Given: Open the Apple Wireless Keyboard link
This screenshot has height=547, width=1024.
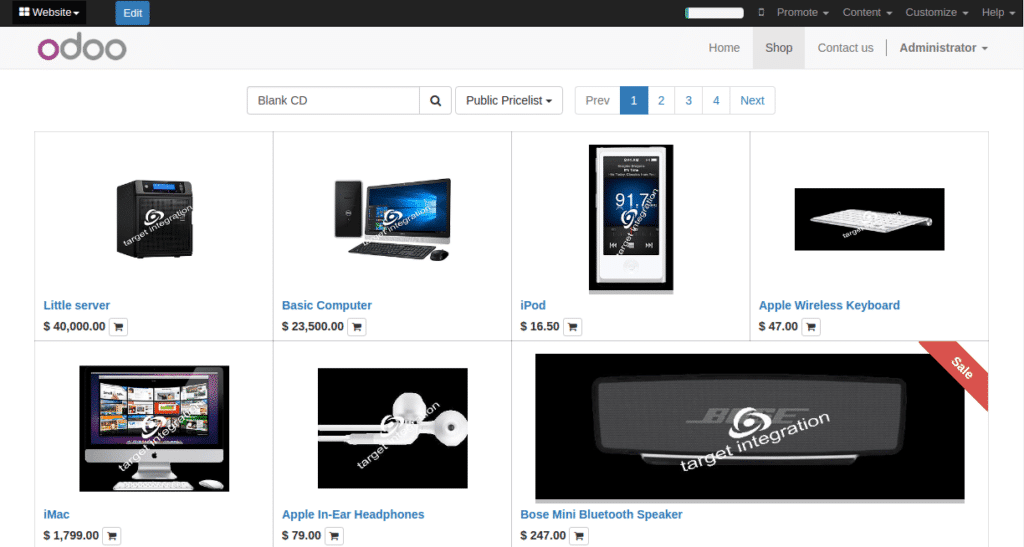Looking at the screenshot, I should [x=829, y=305].
